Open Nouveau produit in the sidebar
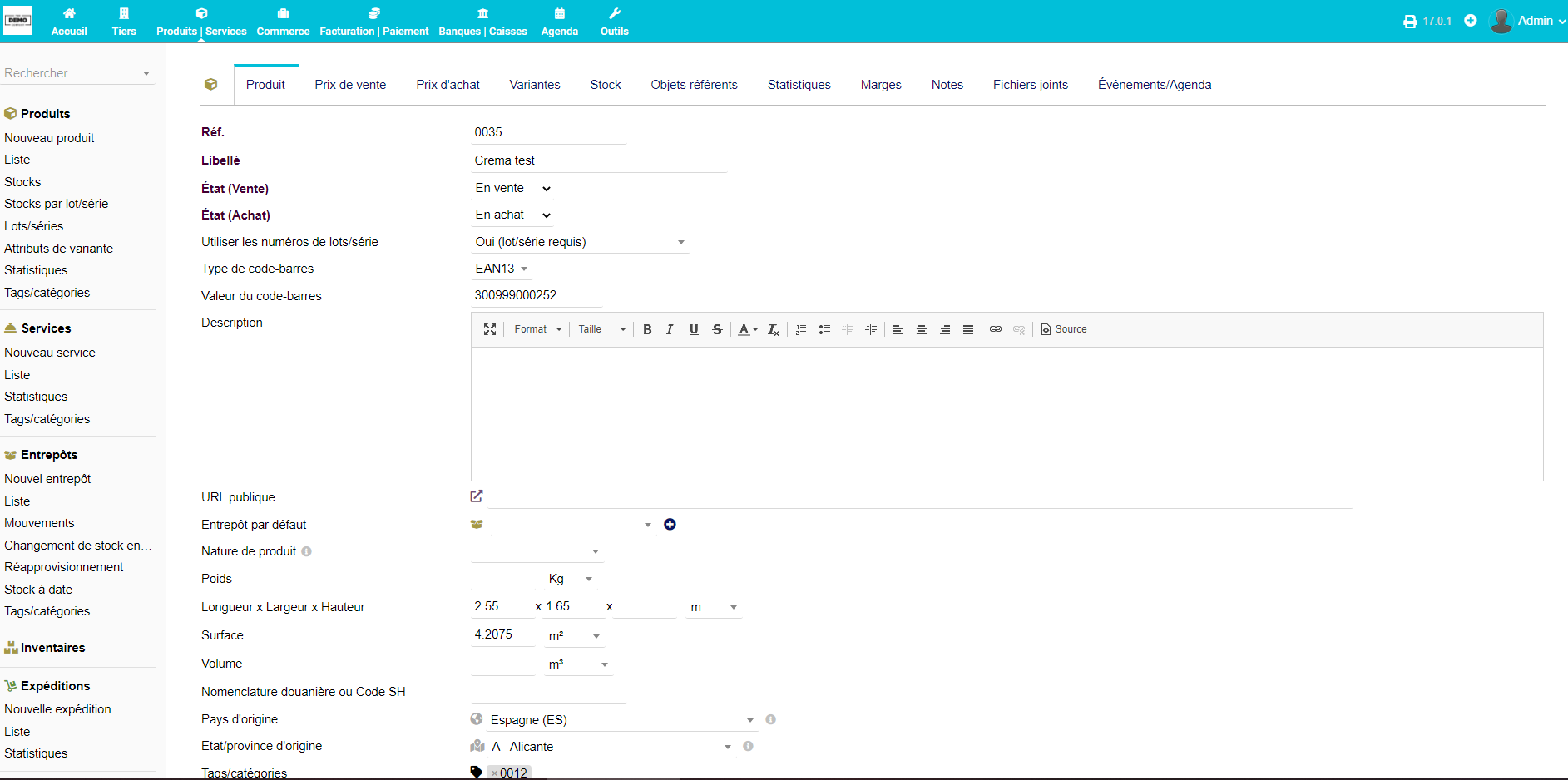 [x=49, y=138]
